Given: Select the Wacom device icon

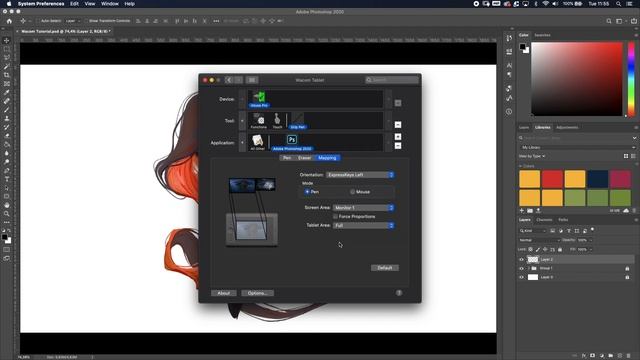Looking at the screenshot, I should click(259, 99).
